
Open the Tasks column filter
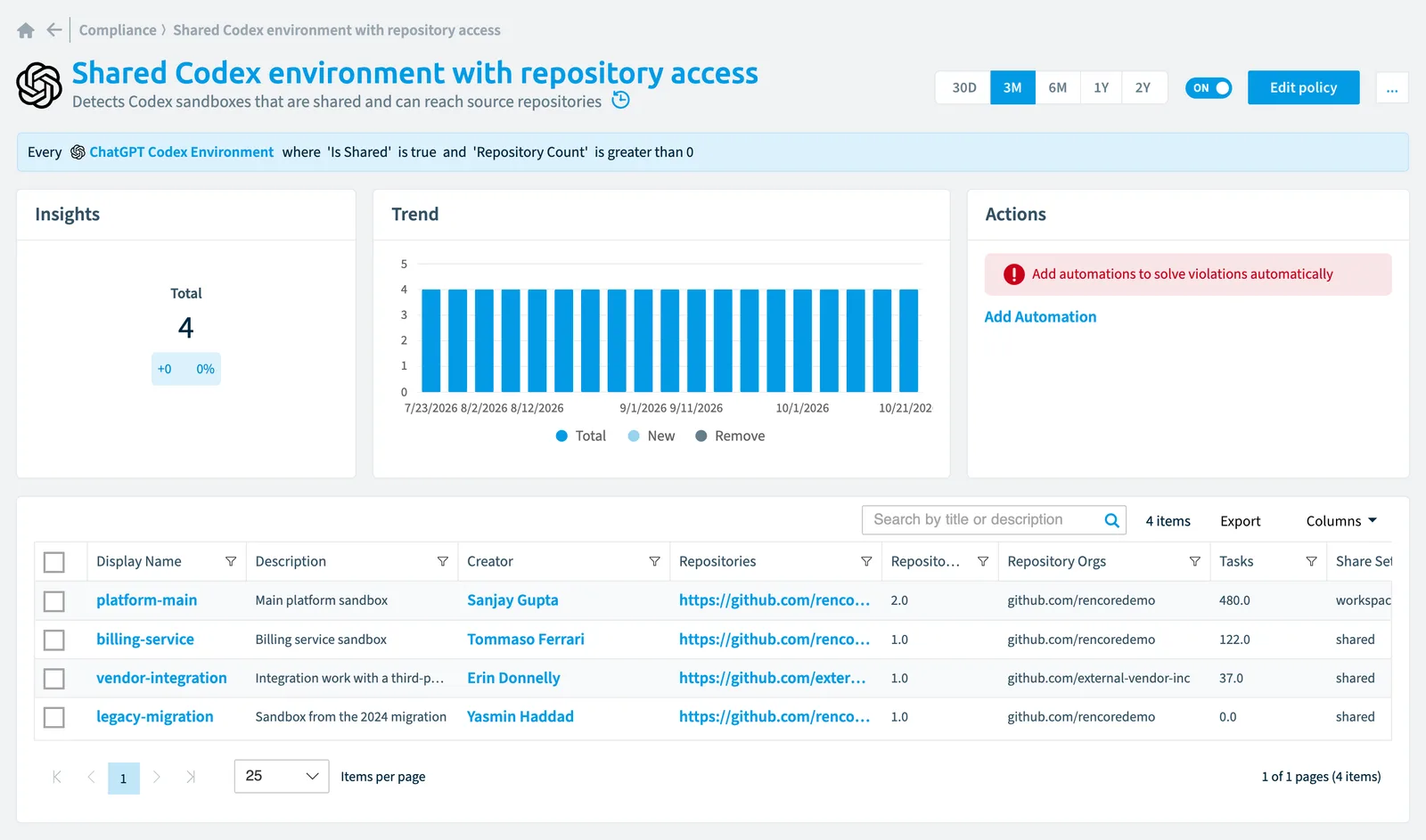coord(1312,561)
